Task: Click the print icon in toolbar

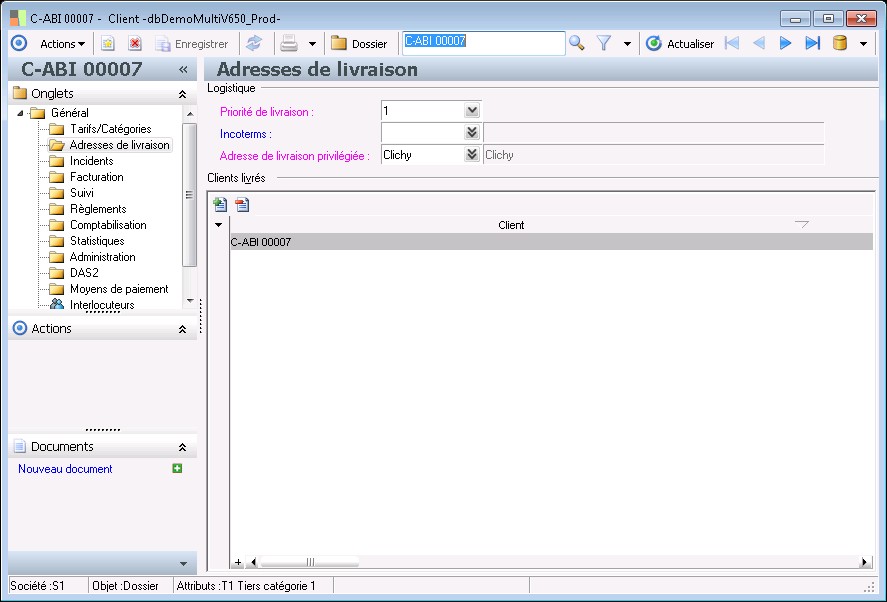Action: click(x=289, y=44)
